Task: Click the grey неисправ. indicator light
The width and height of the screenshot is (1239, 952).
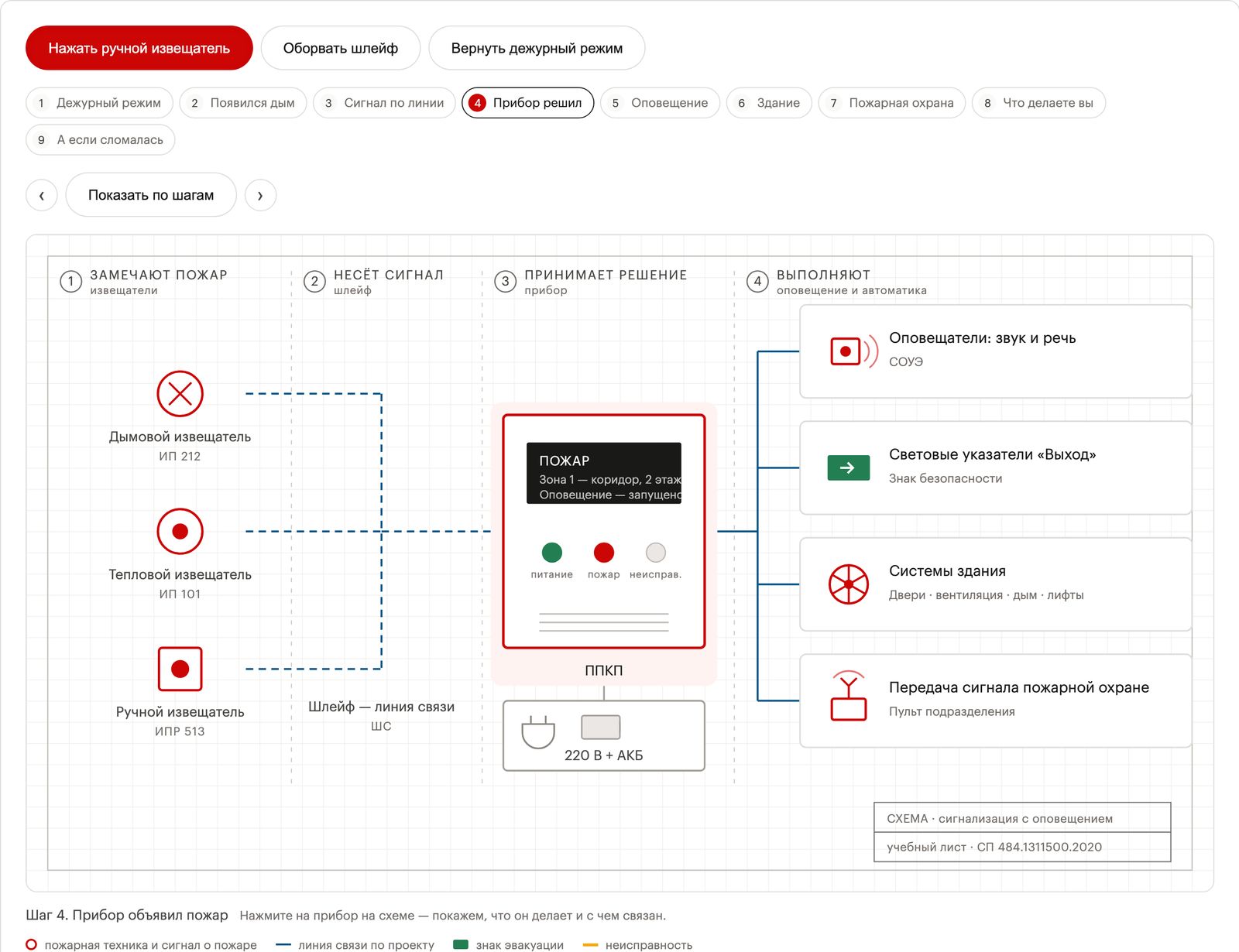Action: [x=656, y=553]
